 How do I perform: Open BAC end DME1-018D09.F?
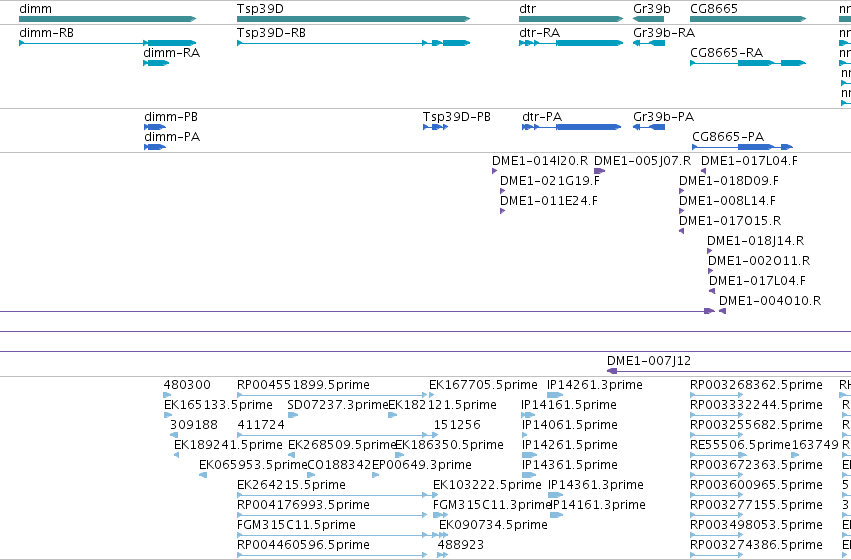tap(729, 181)
